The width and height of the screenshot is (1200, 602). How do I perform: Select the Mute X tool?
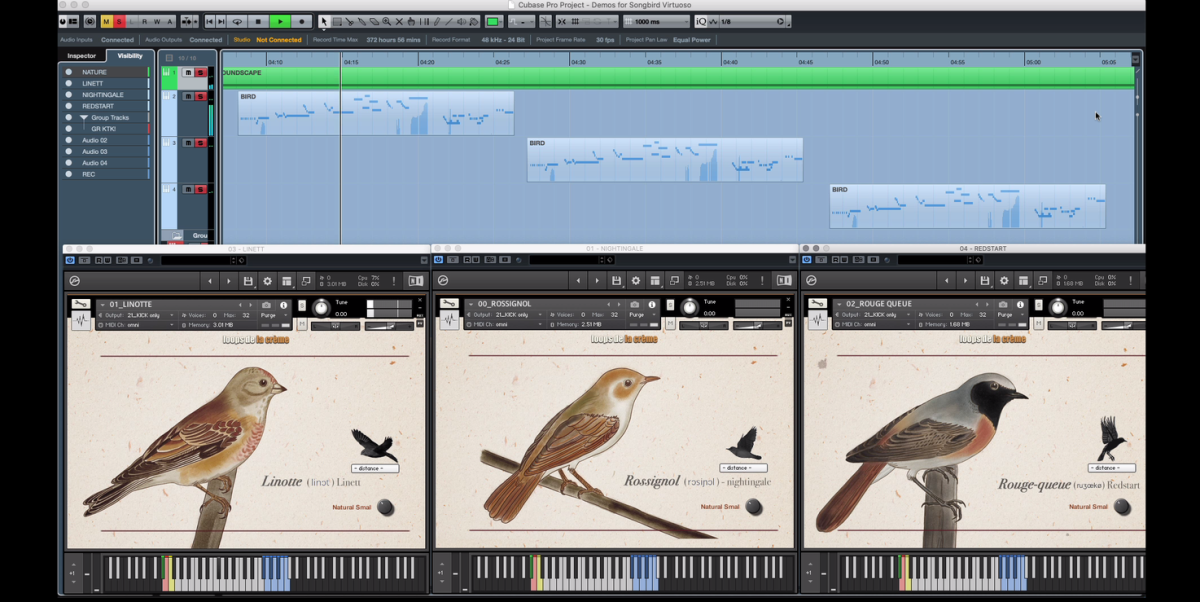[x=399, y=21]
